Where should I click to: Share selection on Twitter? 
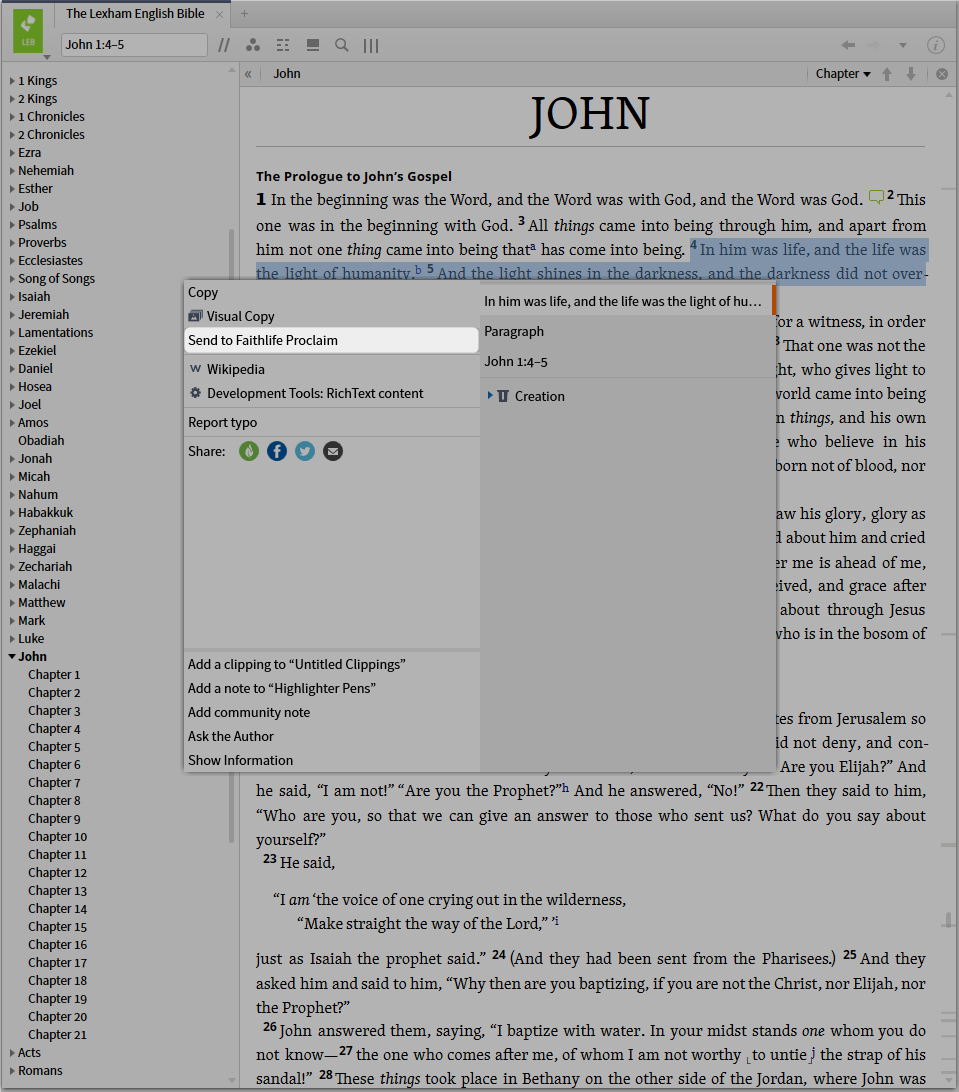pyautogui.click(x=304, y=451)
